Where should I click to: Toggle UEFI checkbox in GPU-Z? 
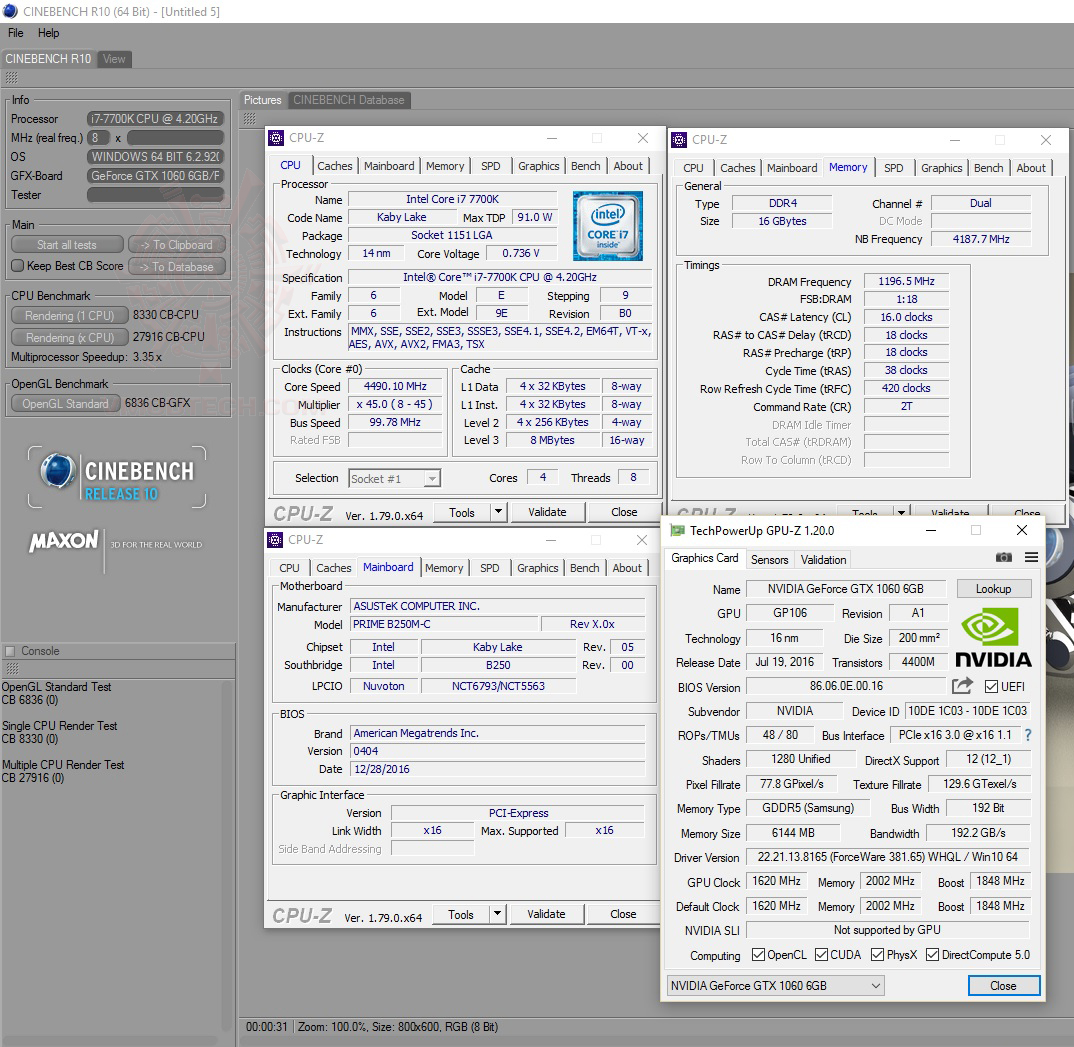pyautogui.click(x=990, y=687)
